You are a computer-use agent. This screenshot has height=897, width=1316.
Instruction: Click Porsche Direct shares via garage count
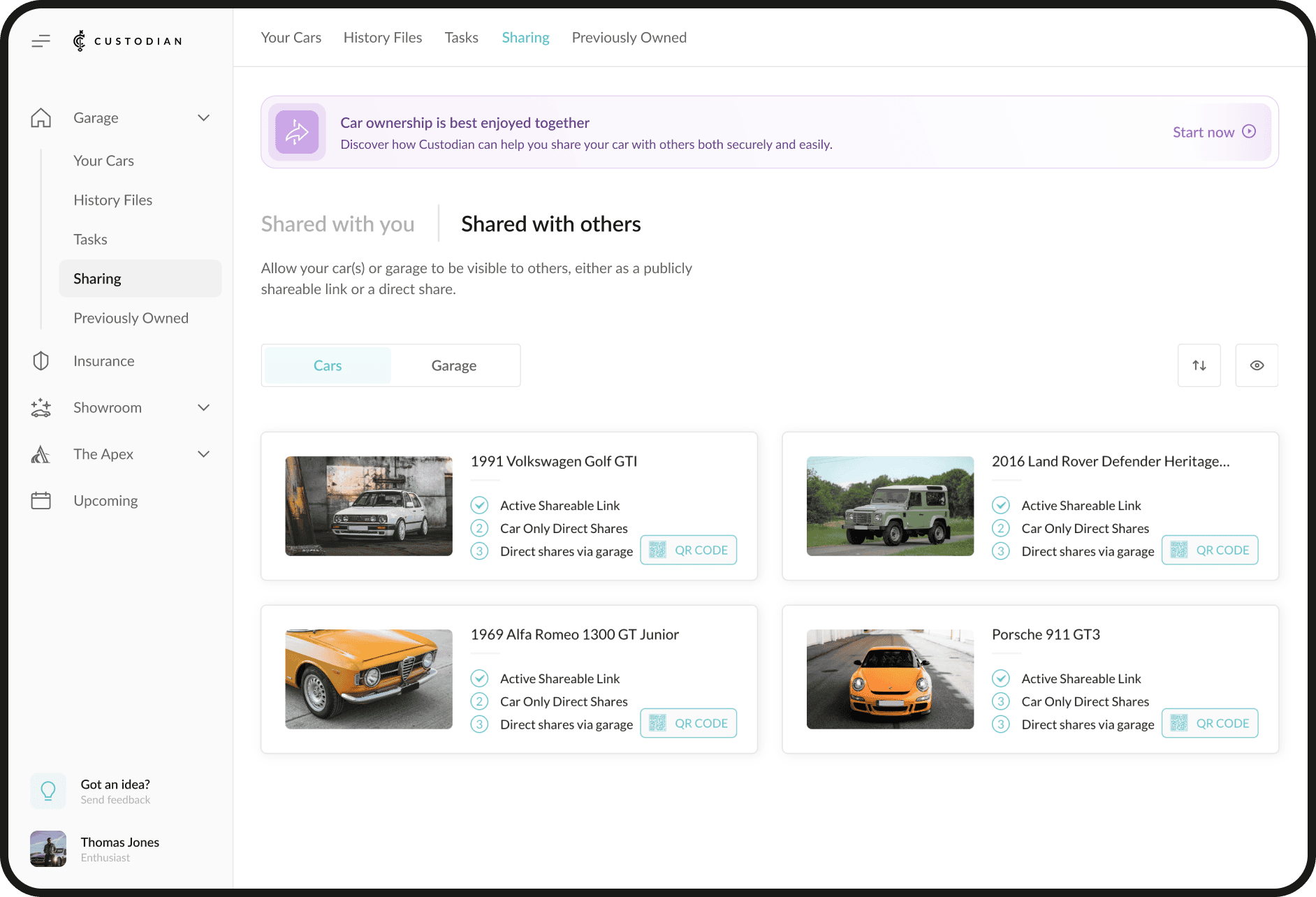click(x=1001, y=724)
